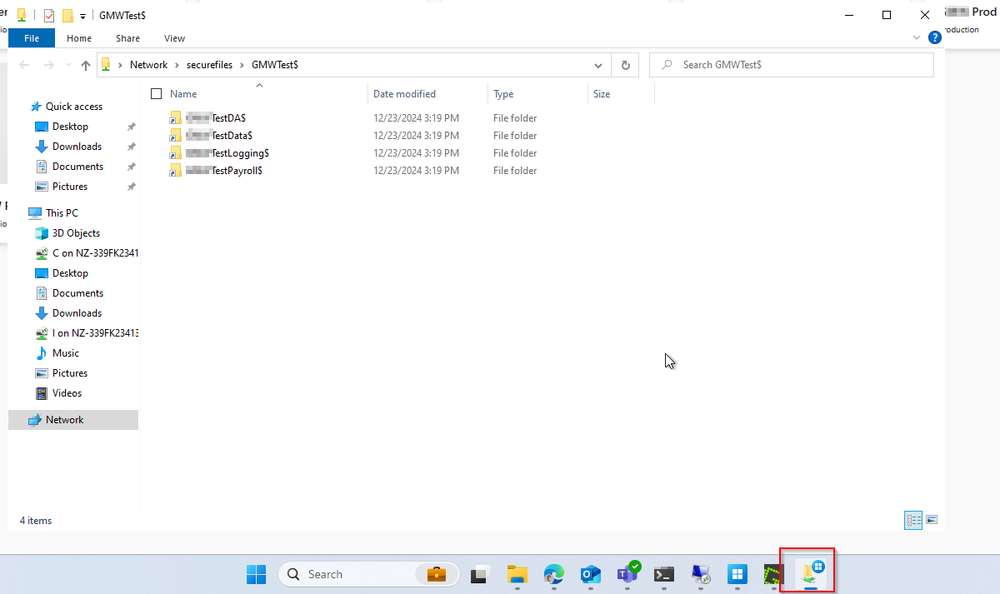Expand the address bar history dropdown
The image size is (1000, 594).
click(x=599, y=65)
